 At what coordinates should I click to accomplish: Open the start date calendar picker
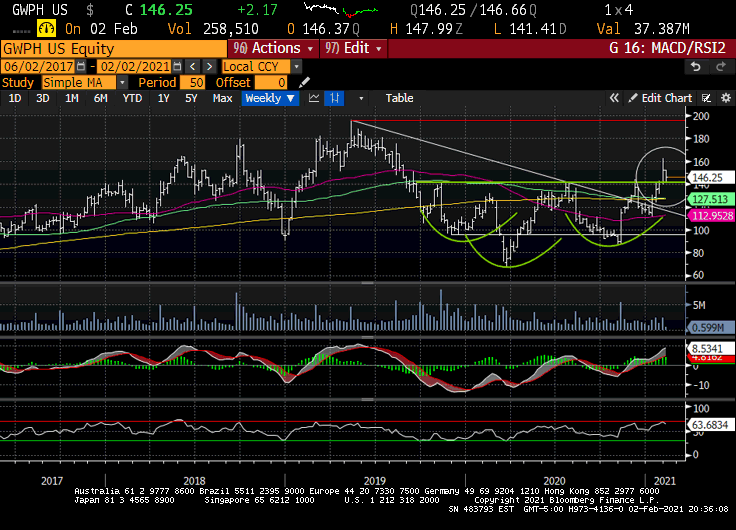(81, 66)
